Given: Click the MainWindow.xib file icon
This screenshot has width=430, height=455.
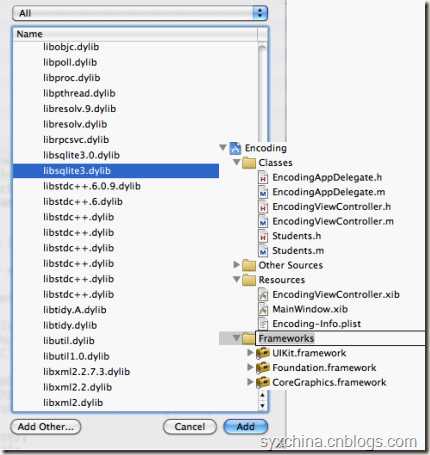Looking at the screenshot, I should click(x=263, y=310).
